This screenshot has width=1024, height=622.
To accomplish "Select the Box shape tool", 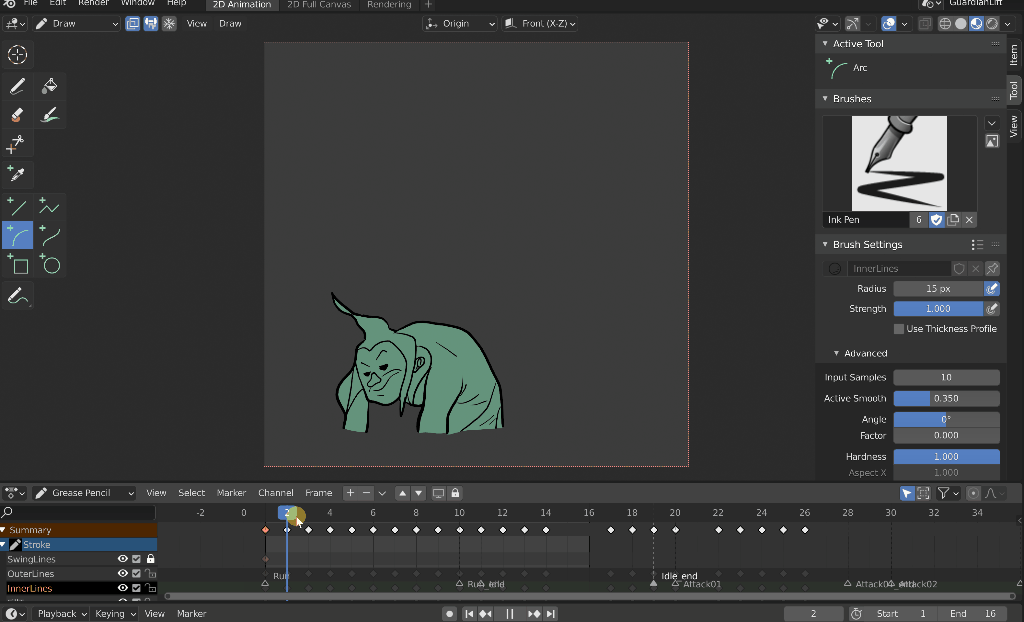I will tap(17, 263).
